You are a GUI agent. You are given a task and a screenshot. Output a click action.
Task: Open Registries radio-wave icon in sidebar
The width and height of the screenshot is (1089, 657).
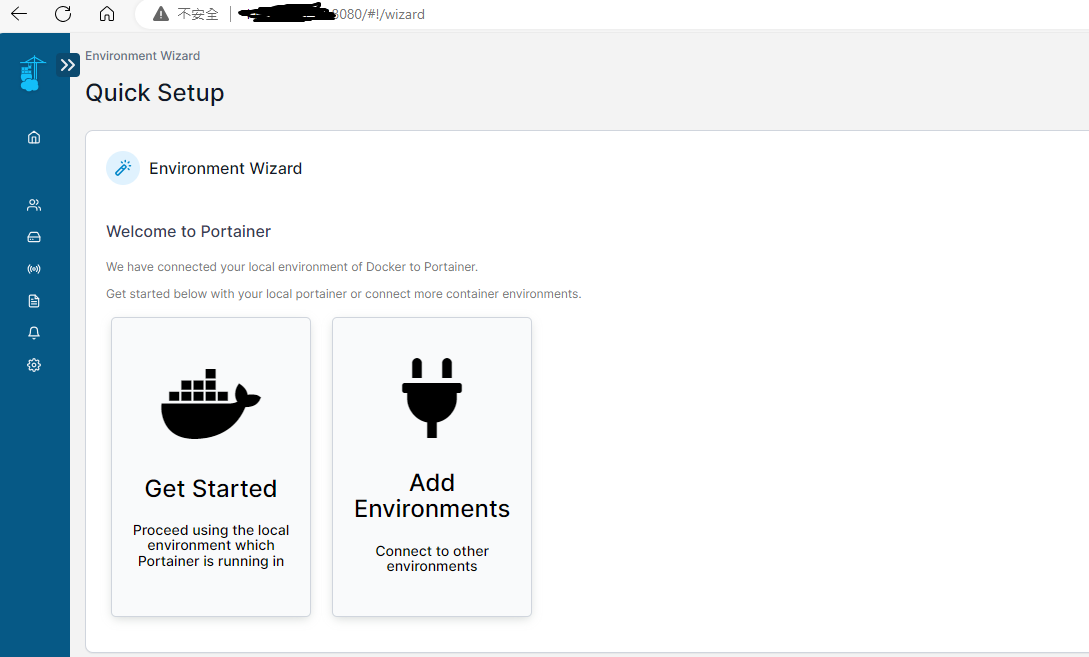click(x=34, y=269)
